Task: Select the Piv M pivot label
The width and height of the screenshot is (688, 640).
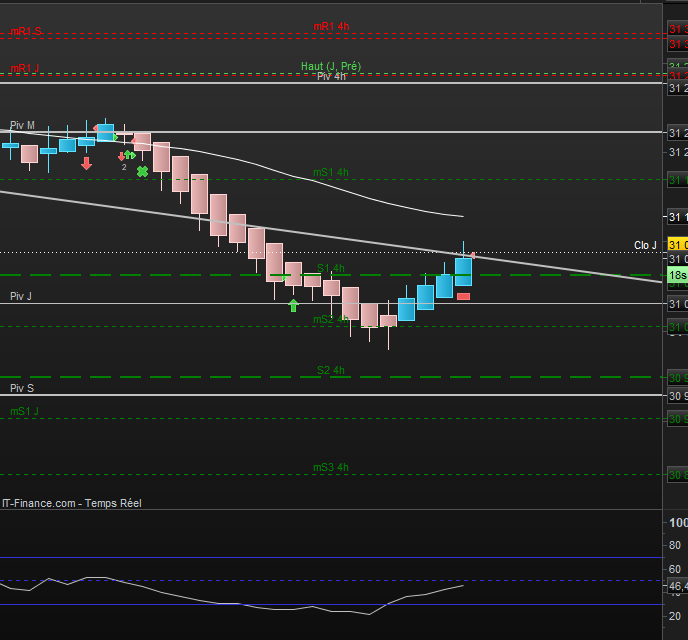Action: [22, 125]
